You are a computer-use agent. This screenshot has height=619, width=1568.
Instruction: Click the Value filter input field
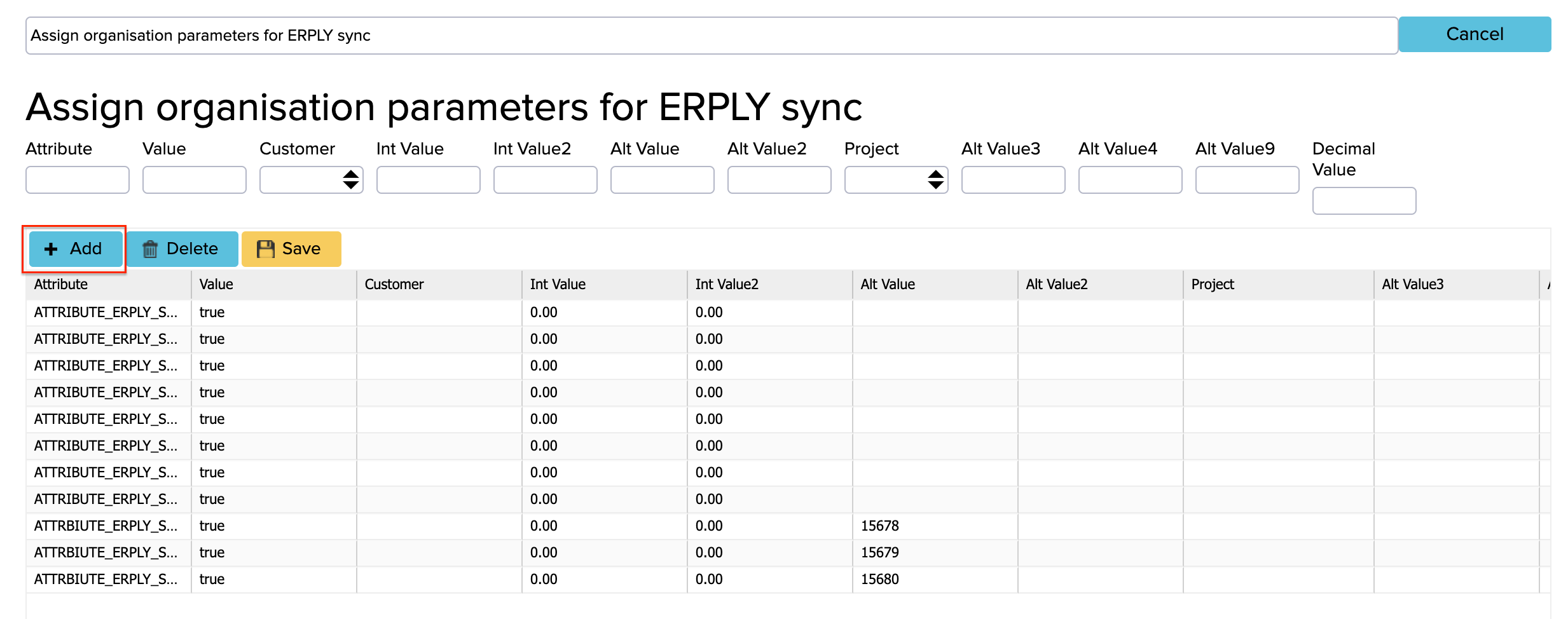[195, 180]
